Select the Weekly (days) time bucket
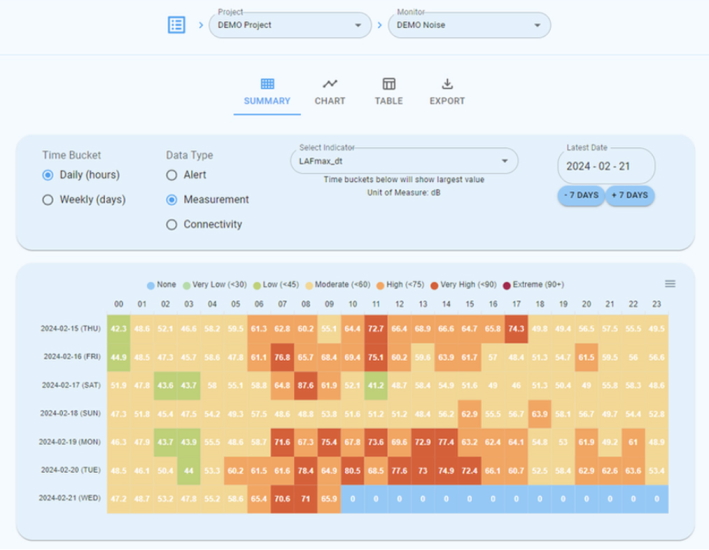 coord(48,200)
